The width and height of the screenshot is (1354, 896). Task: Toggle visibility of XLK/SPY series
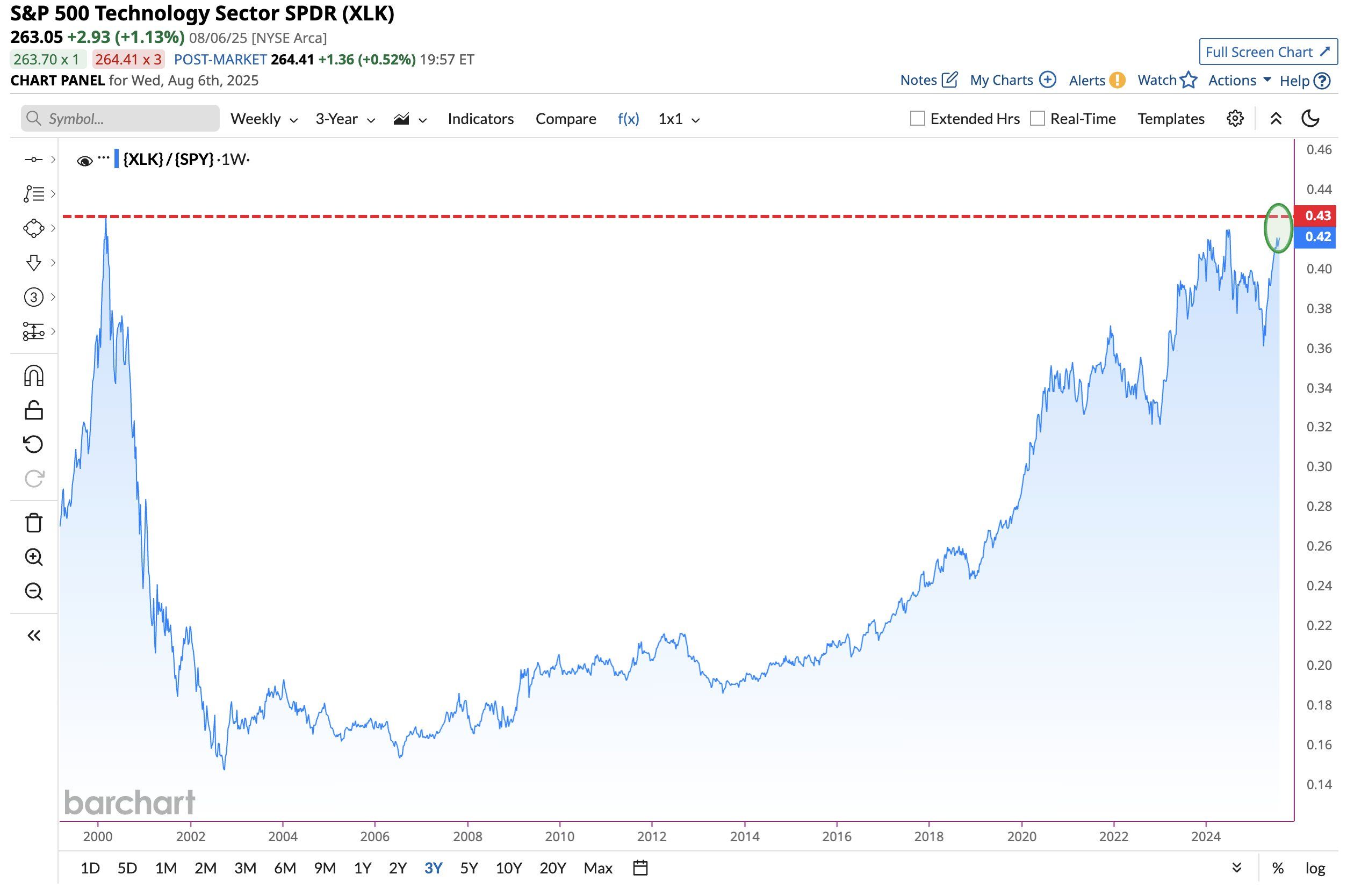tap(84, 161)
